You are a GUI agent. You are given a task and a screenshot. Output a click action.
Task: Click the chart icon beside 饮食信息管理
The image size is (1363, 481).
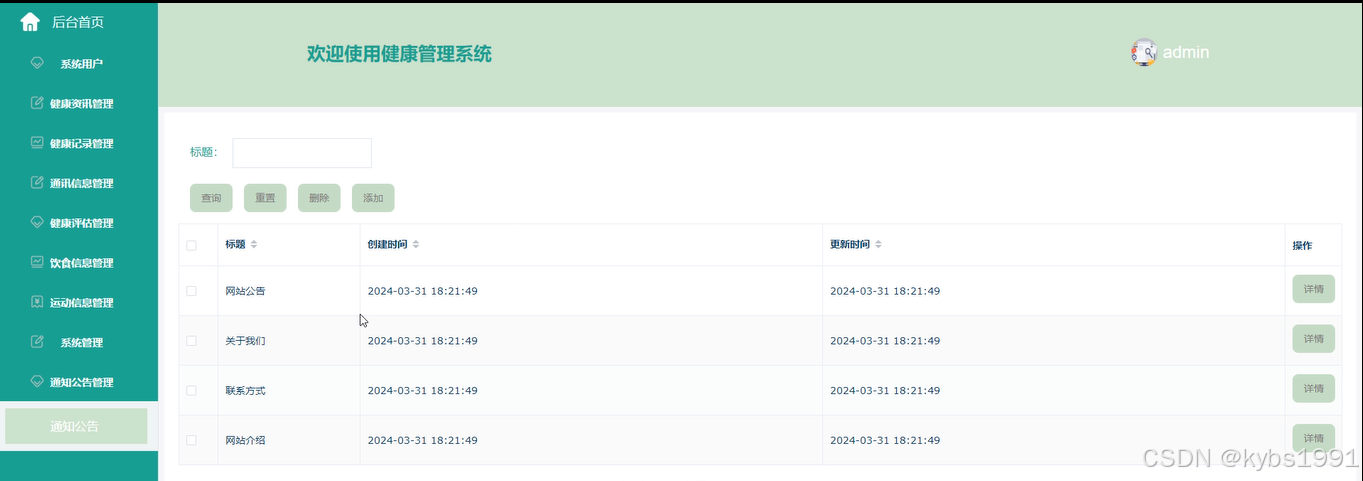38,262
